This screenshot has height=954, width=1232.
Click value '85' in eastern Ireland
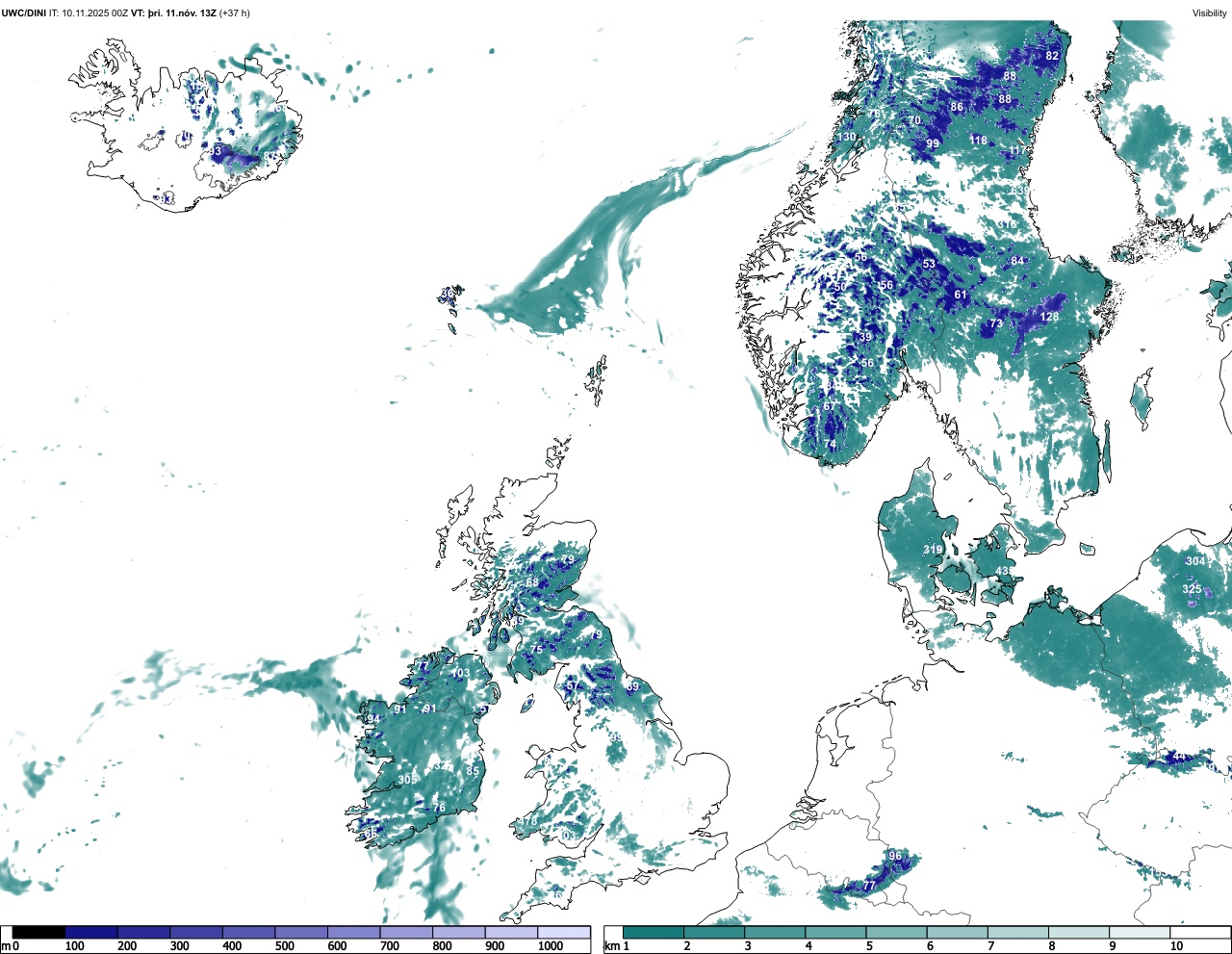[x=473, y=771]
